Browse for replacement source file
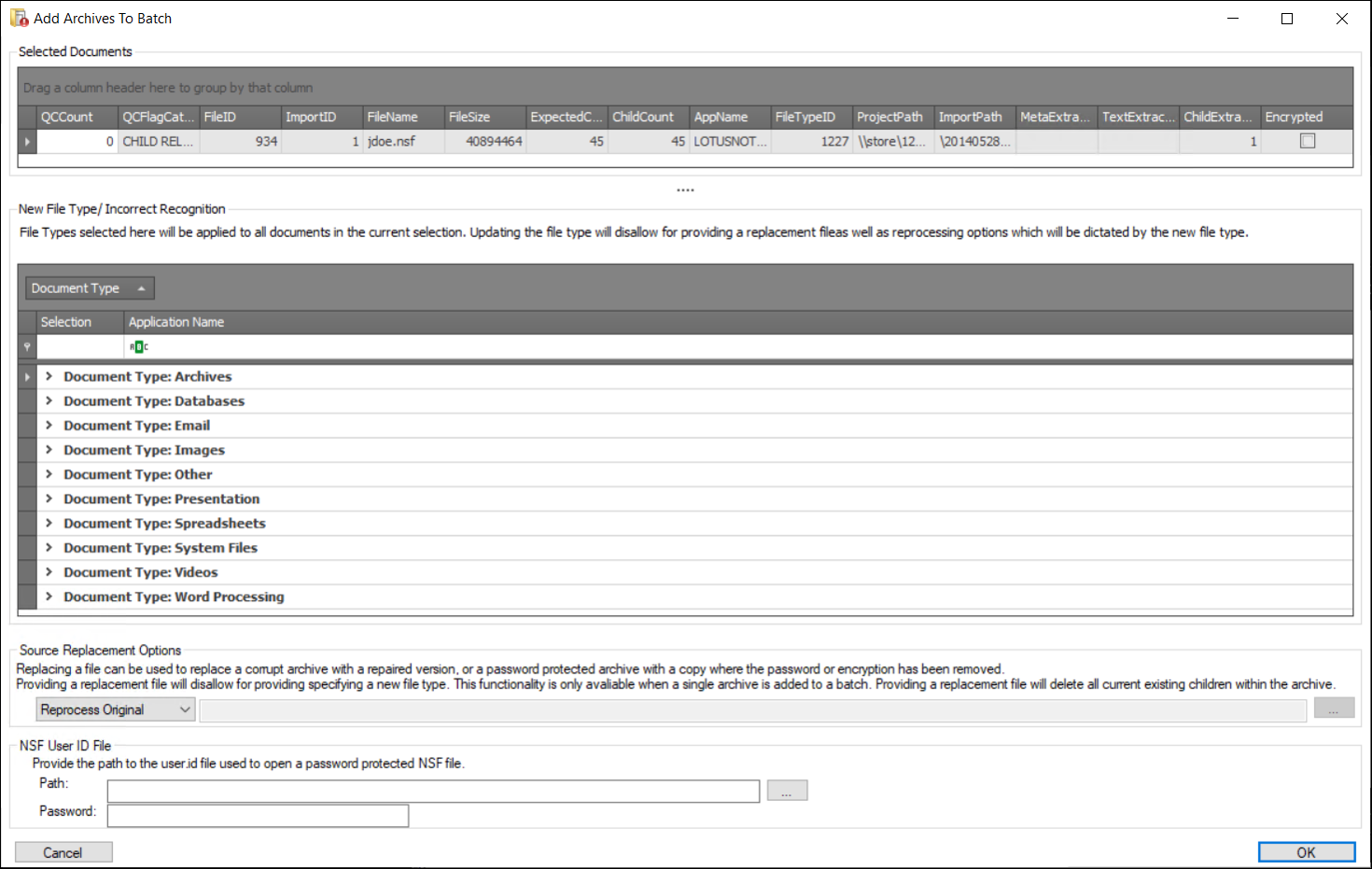Viewport: 1372px width, 869px height. pyautogui.click(x=1334, y=709)
